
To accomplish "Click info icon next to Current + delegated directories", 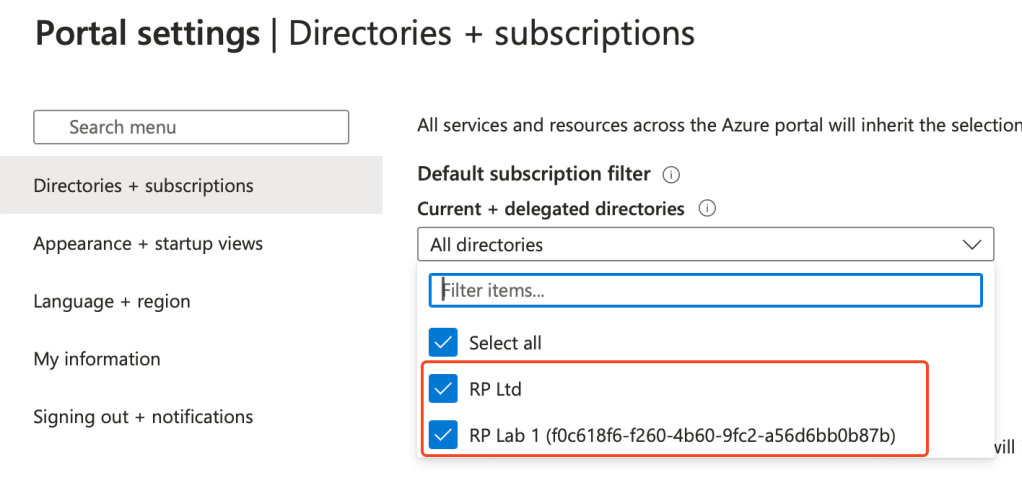I will click(x=707, y=210).
